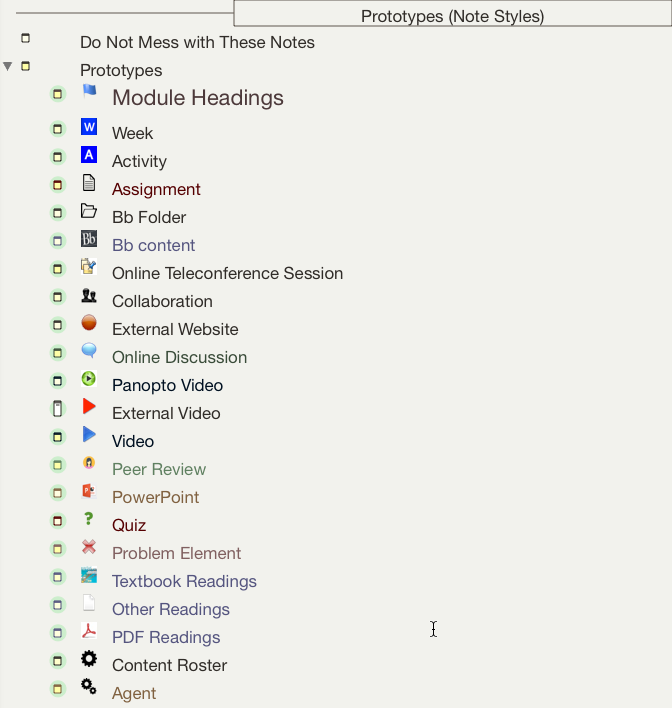Image resolution: width=672 pixels, height=708 pixels.
Task: Click the note icon left of External Video
Action: tap(57, 409)
